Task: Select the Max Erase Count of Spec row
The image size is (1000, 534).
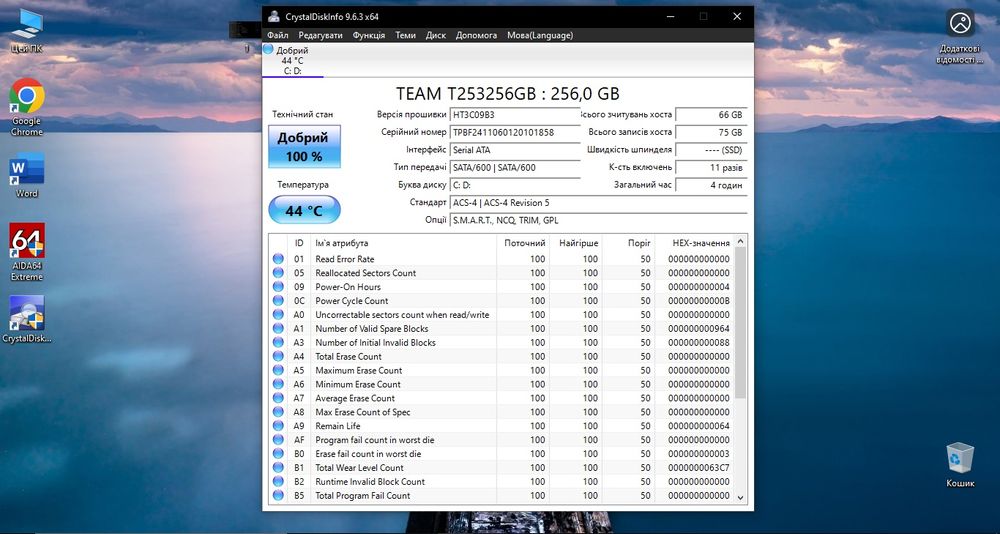Action: coord(502,412)
